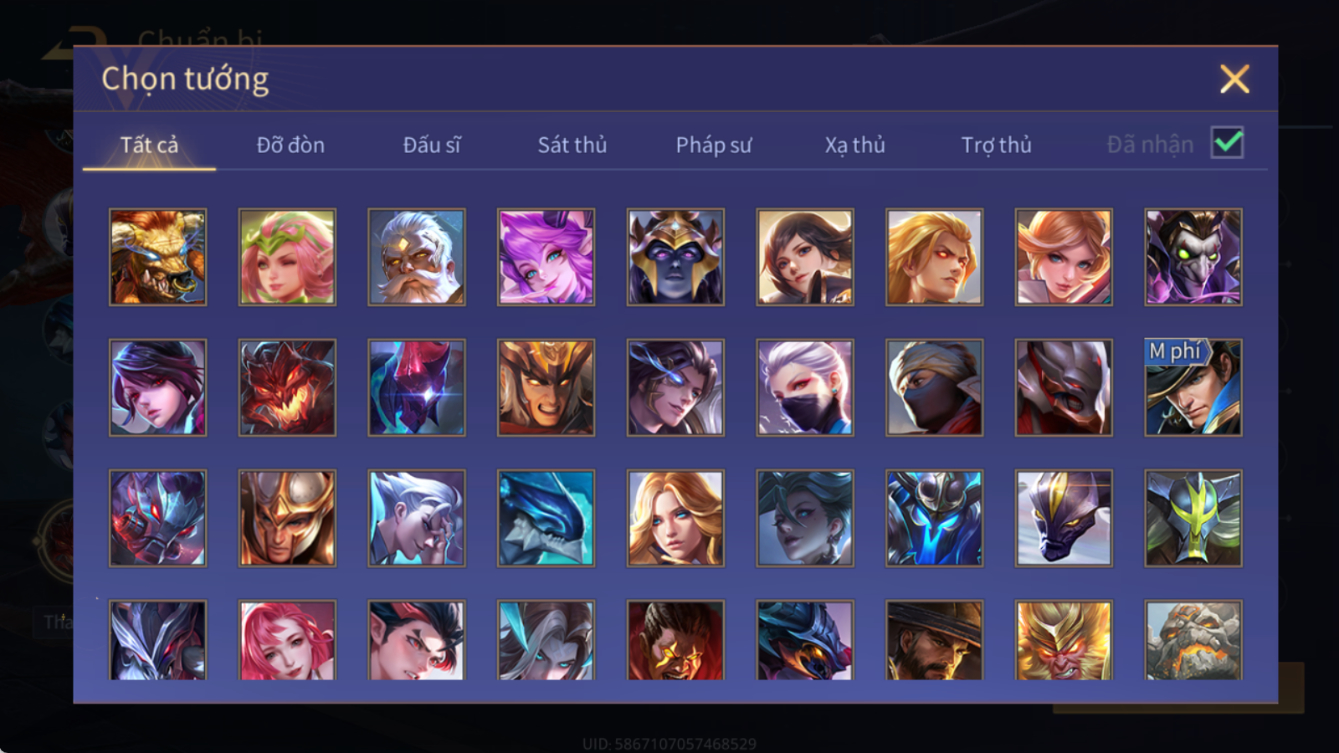The width and height of the screenshot is (1339, 753).
Task: Open the Đấu sĩ tab
Action: tap(431, 145)
